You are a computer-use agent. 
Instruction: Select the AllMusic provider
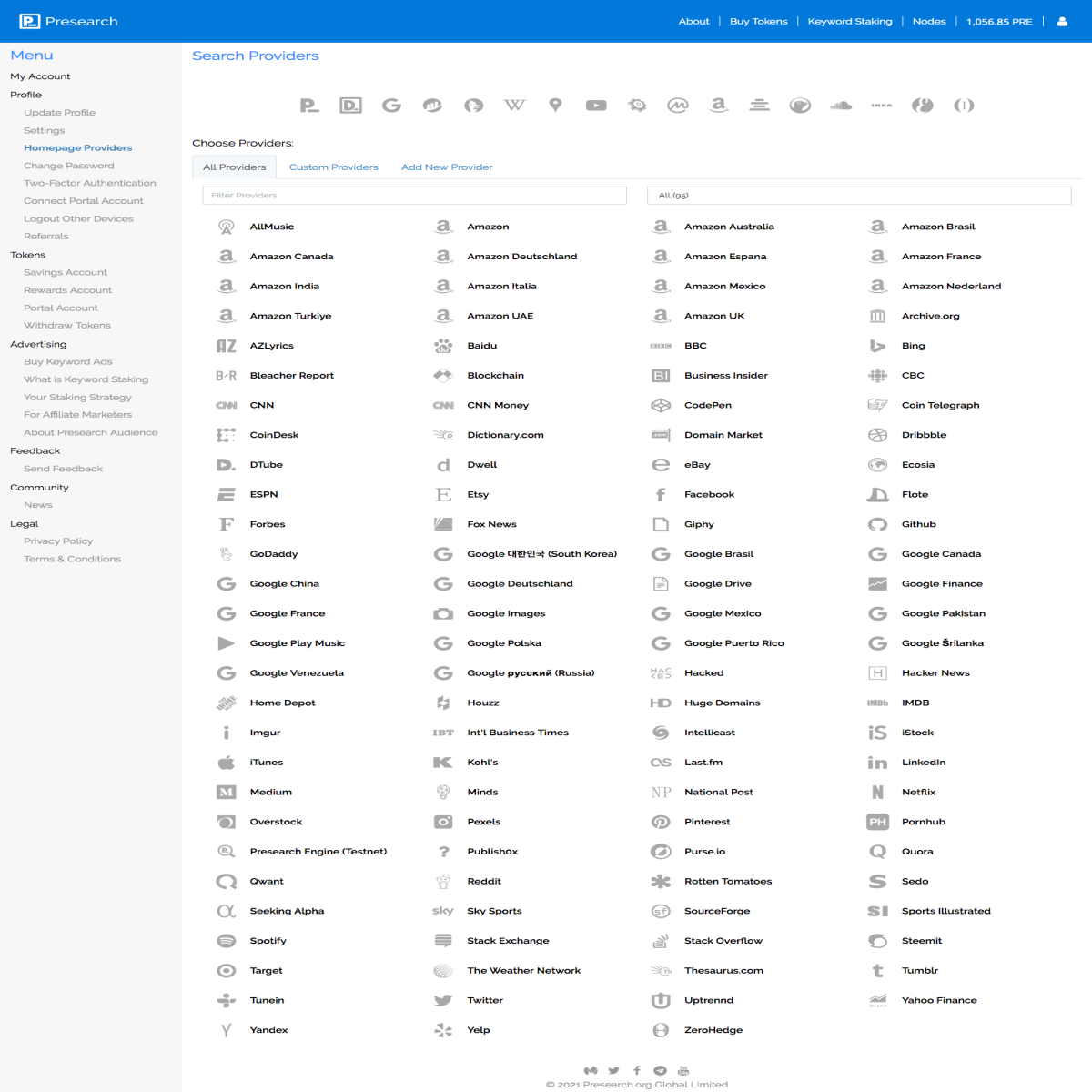(272, 227)
